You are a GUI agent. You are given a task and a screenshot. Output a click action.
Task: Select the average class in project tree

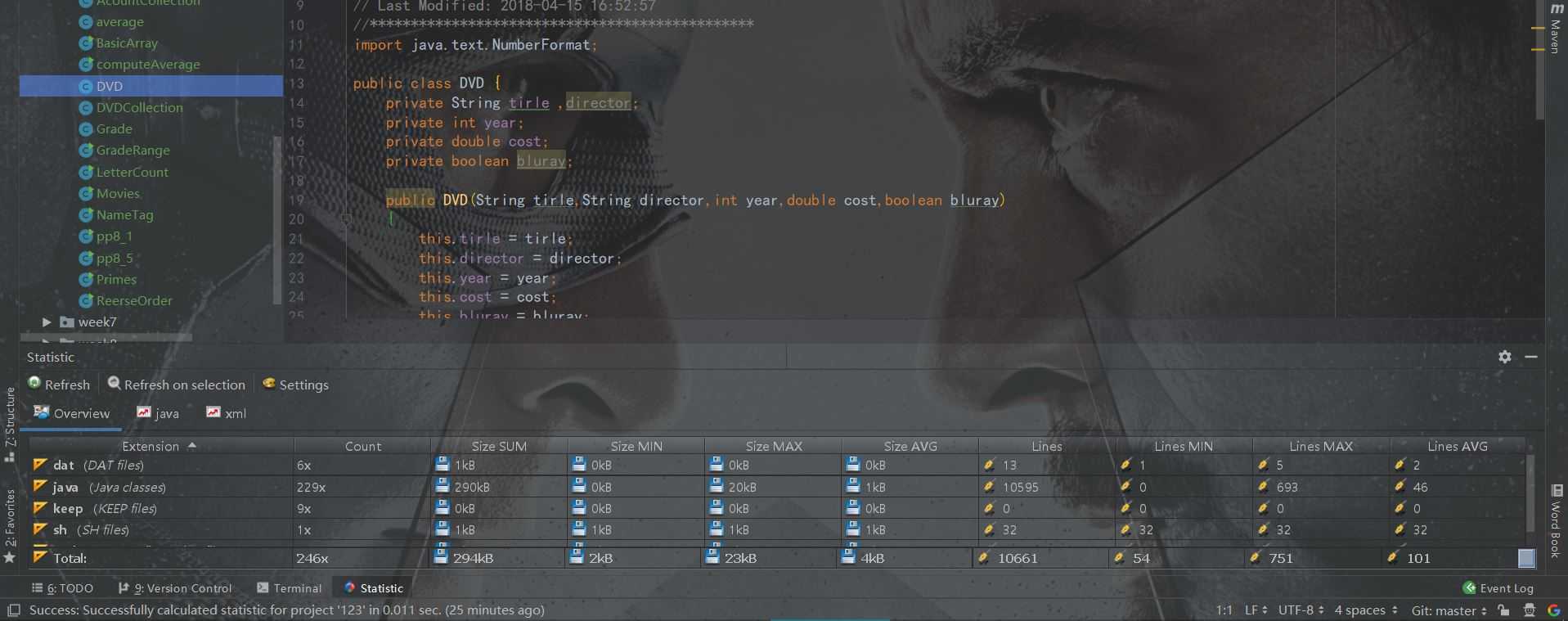click(119, 22)
